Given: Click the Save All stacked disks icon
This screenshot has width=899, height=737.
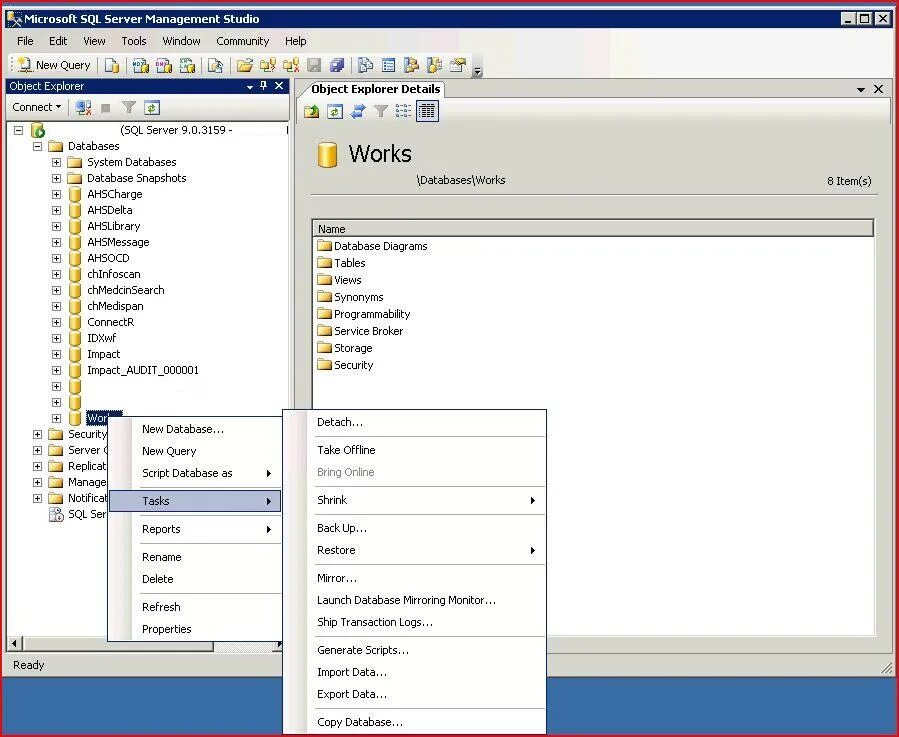Looking at the screenshot, I should tap(337, 65).
